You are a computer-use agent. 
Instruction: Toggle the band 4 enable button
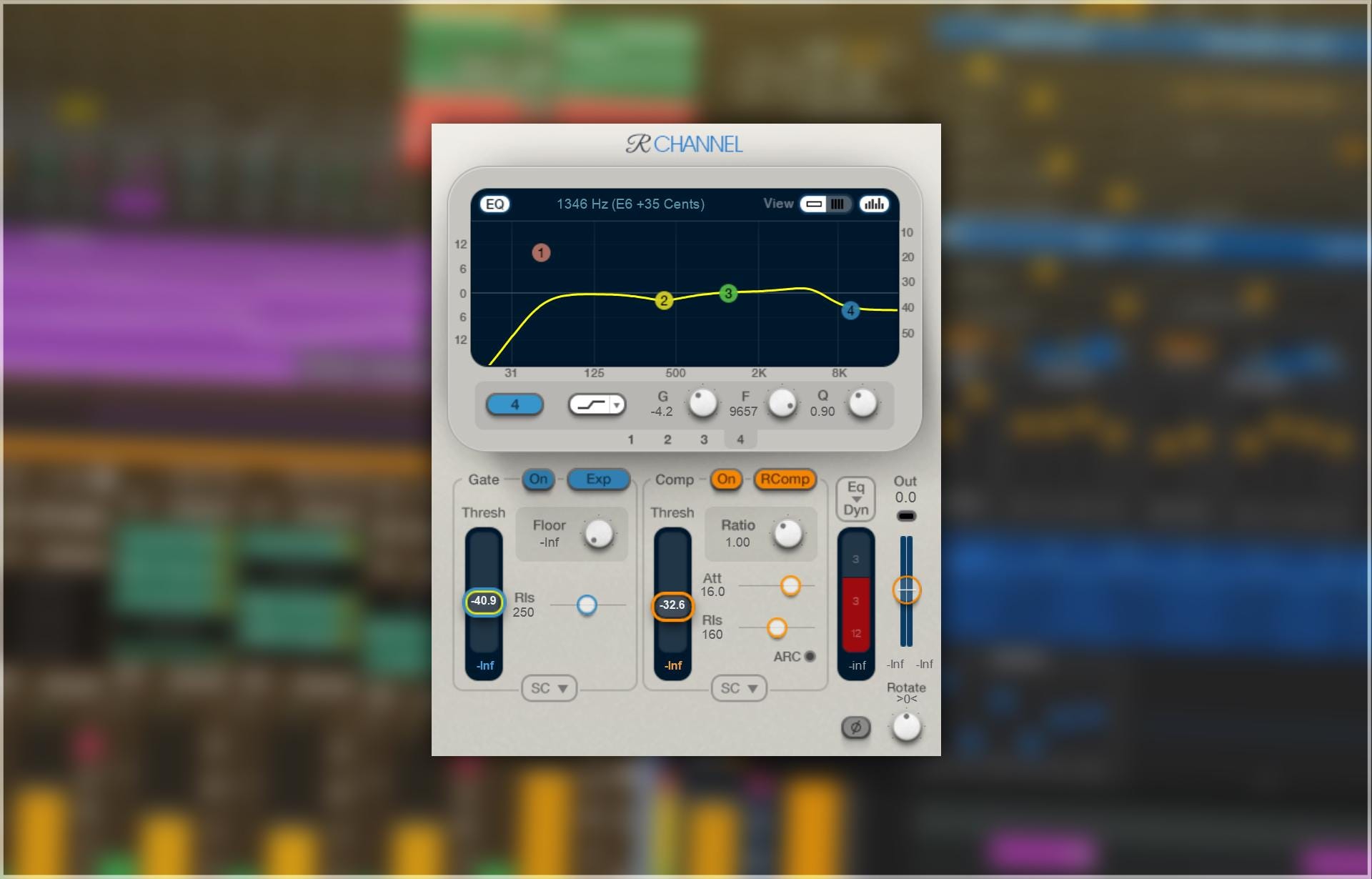tap(514, 404)
